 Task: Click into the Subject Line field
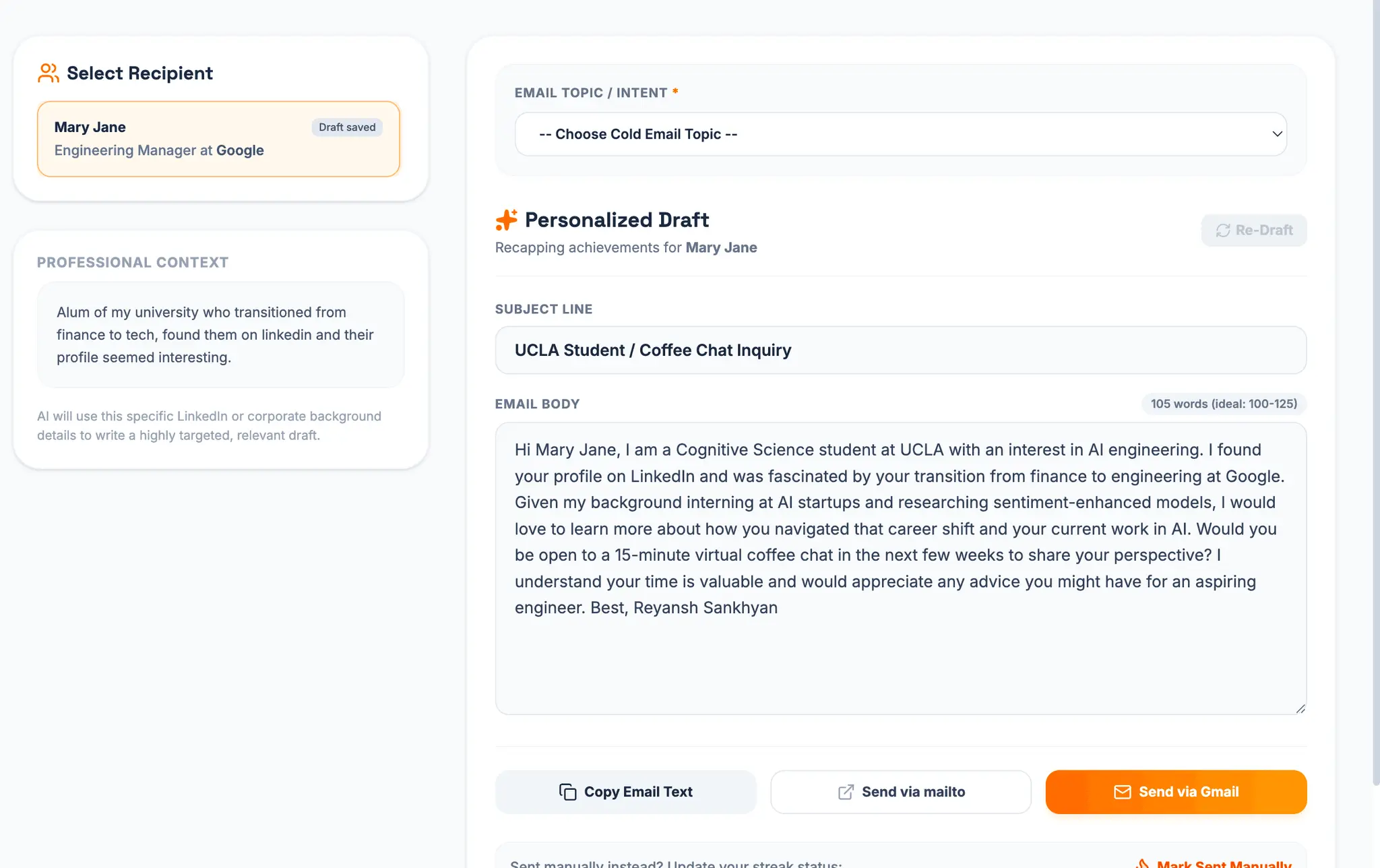coord(901,350)
